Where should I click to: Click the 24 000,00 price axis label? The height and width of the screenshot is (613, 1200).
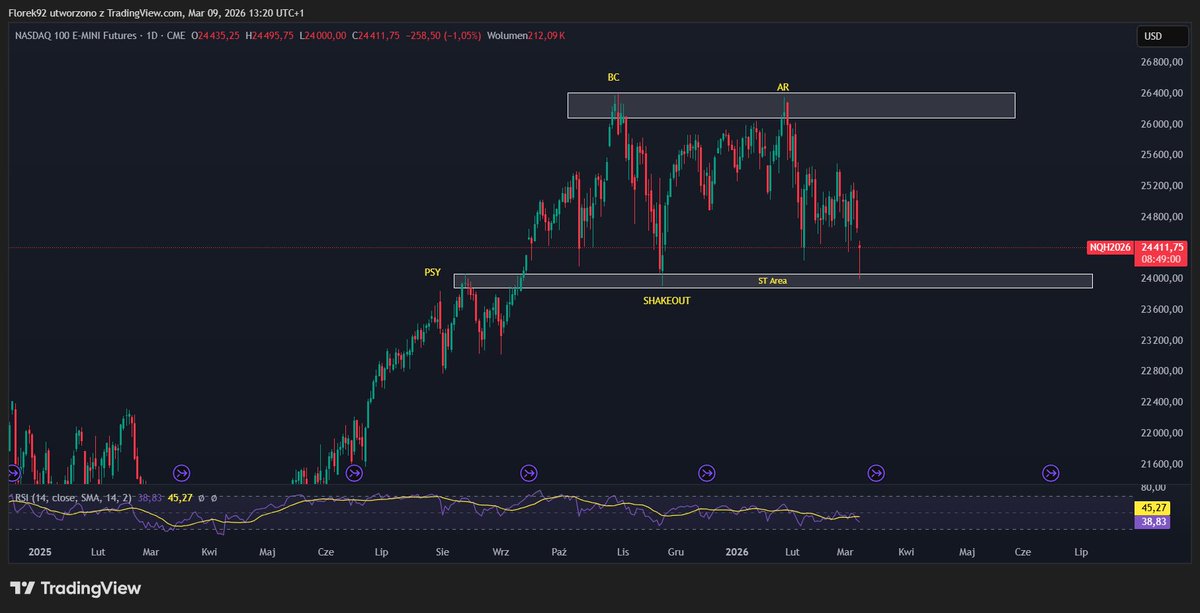click(1162, 278)
